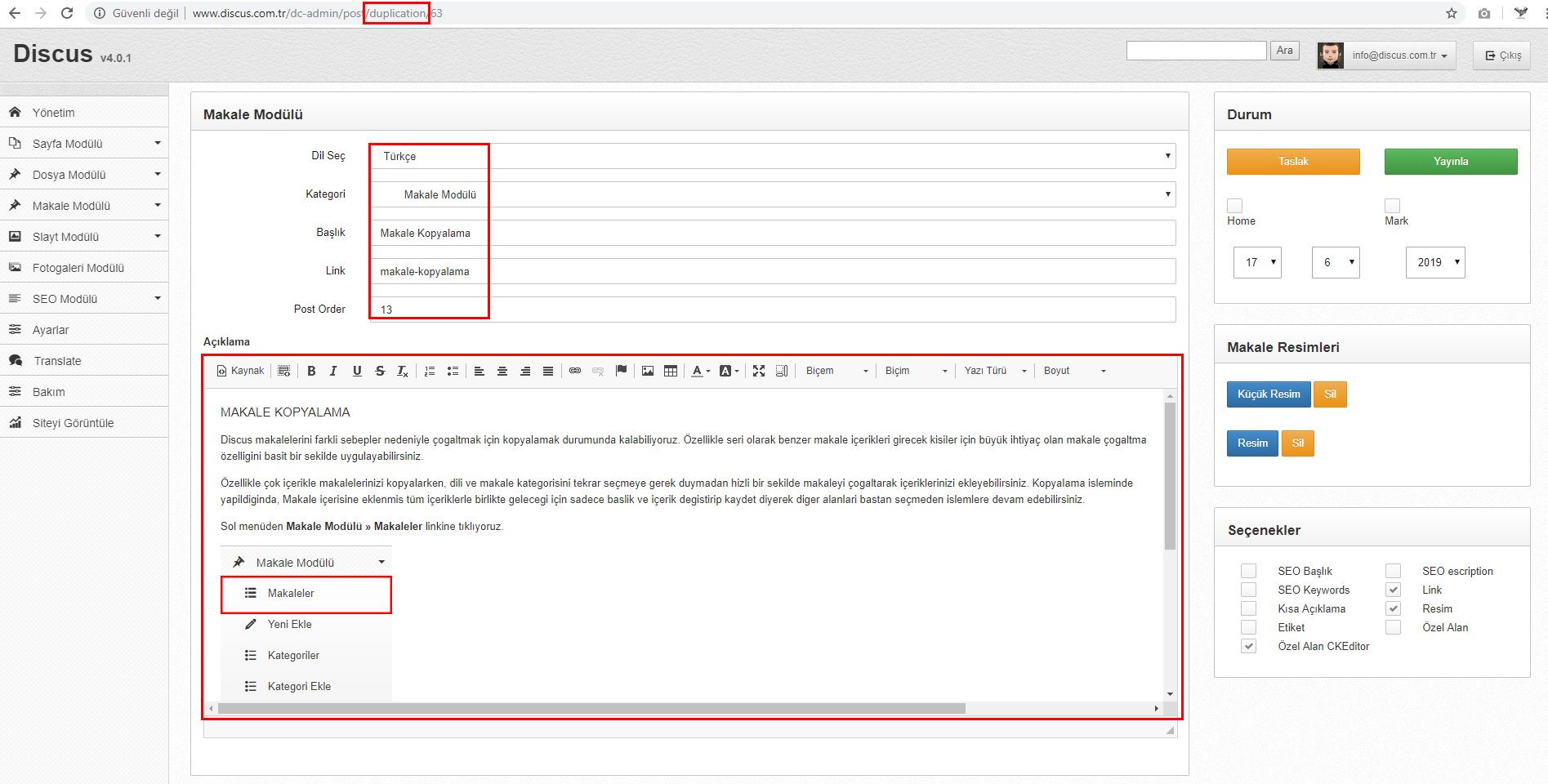Enable Etiket option checkbox
This screenshot has width=1548, height=784.
(x=1248, y=627)
